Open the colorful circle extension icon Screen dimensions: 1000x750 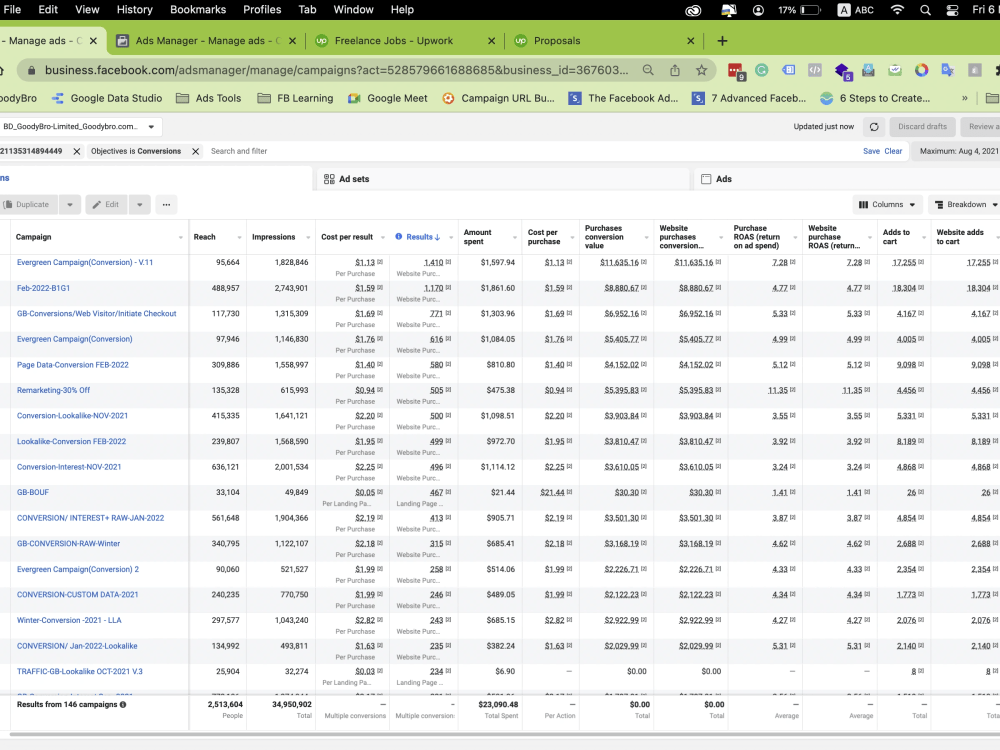[922, 70]
